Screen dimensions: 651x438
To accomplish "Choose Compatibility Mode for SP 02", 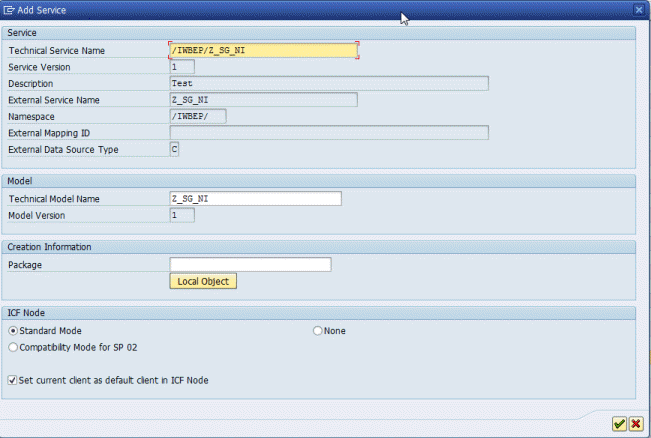I will (x=13, y=347).
